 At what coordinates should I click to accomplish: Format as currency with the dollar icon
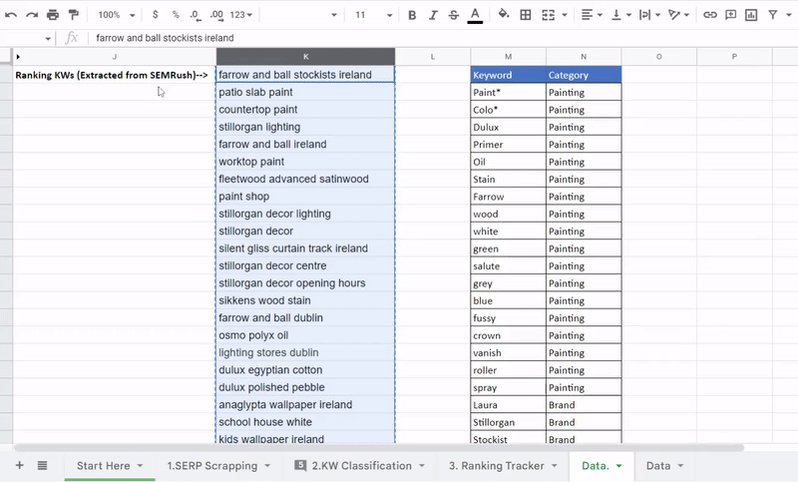tap(155, 15)
